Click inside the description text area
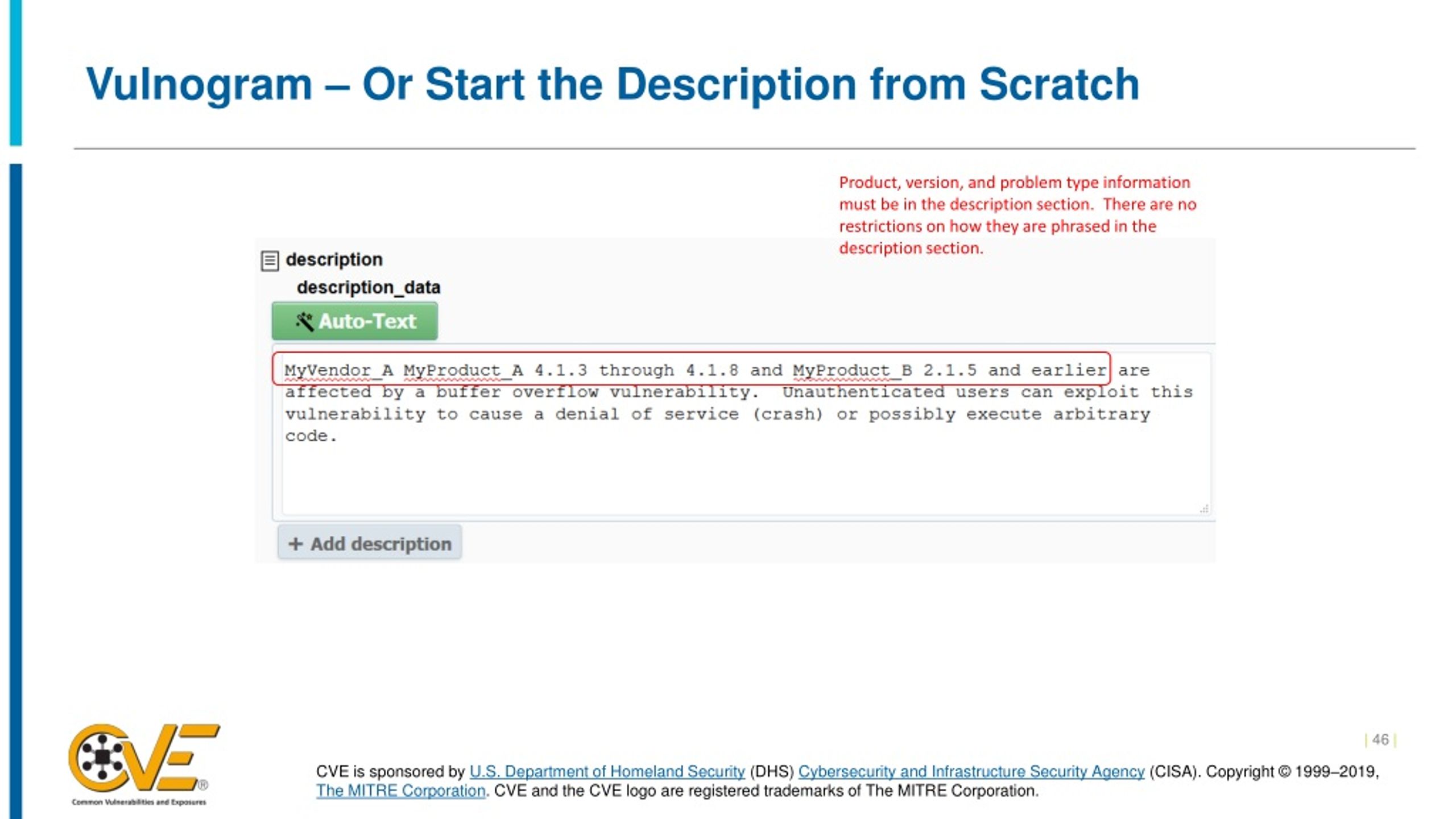The width and height of the screenshot is (1456, 819). pyautogui.click(x=746, y=433)
